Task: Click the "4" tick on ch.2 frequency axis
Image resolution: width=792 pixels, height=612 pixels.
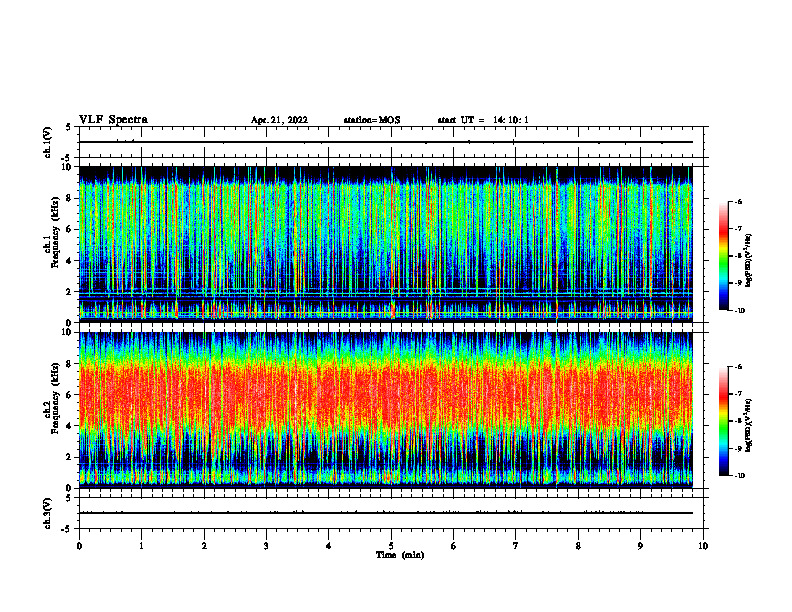Action: tap(69, 426)
